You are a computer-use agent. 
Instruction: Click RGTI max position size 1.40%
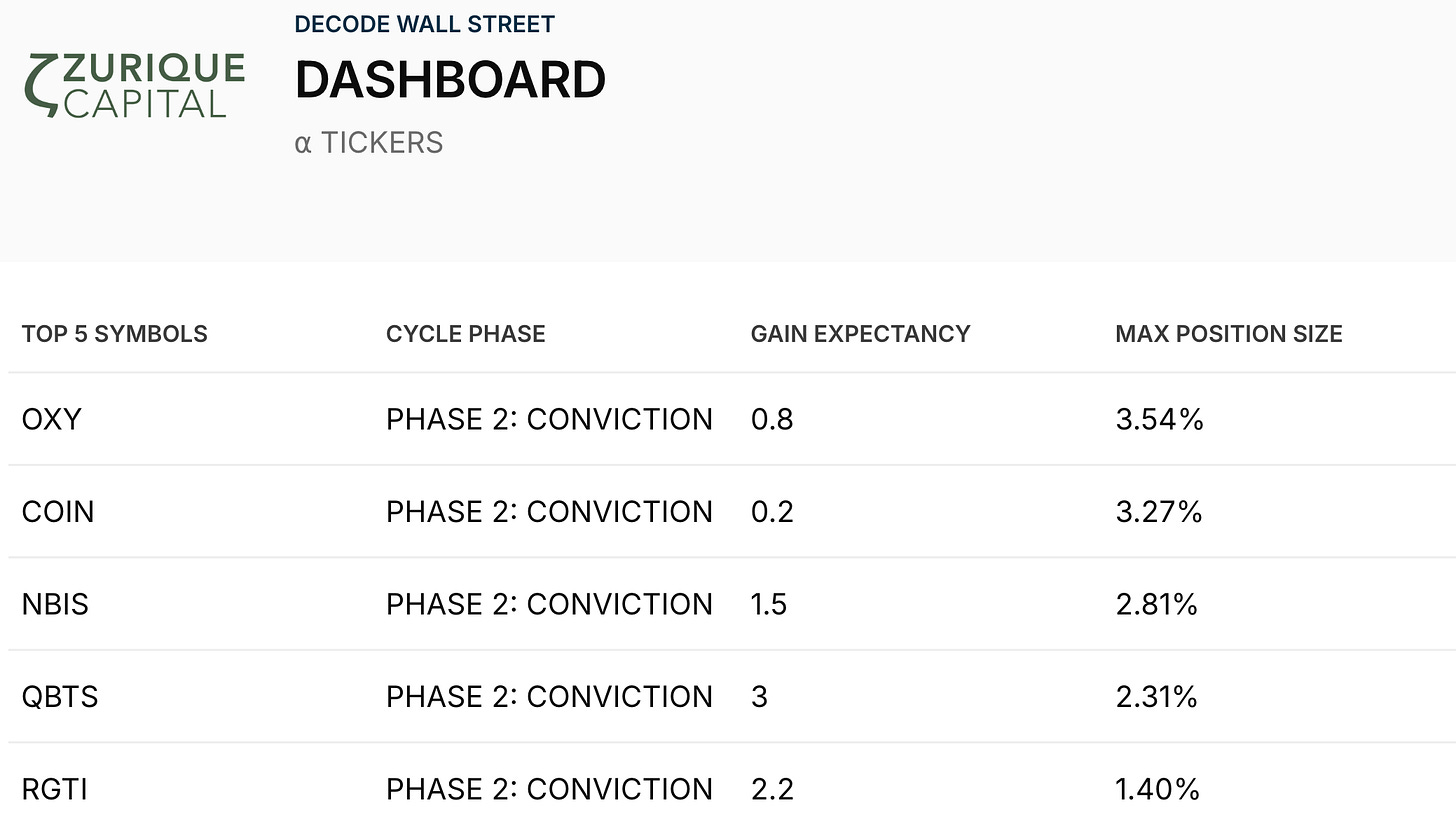click(x=1157, y=790)
